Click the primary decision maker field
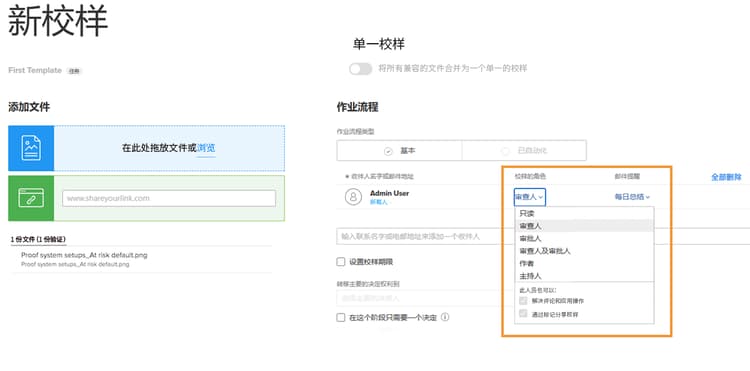 tap(420, 298)
